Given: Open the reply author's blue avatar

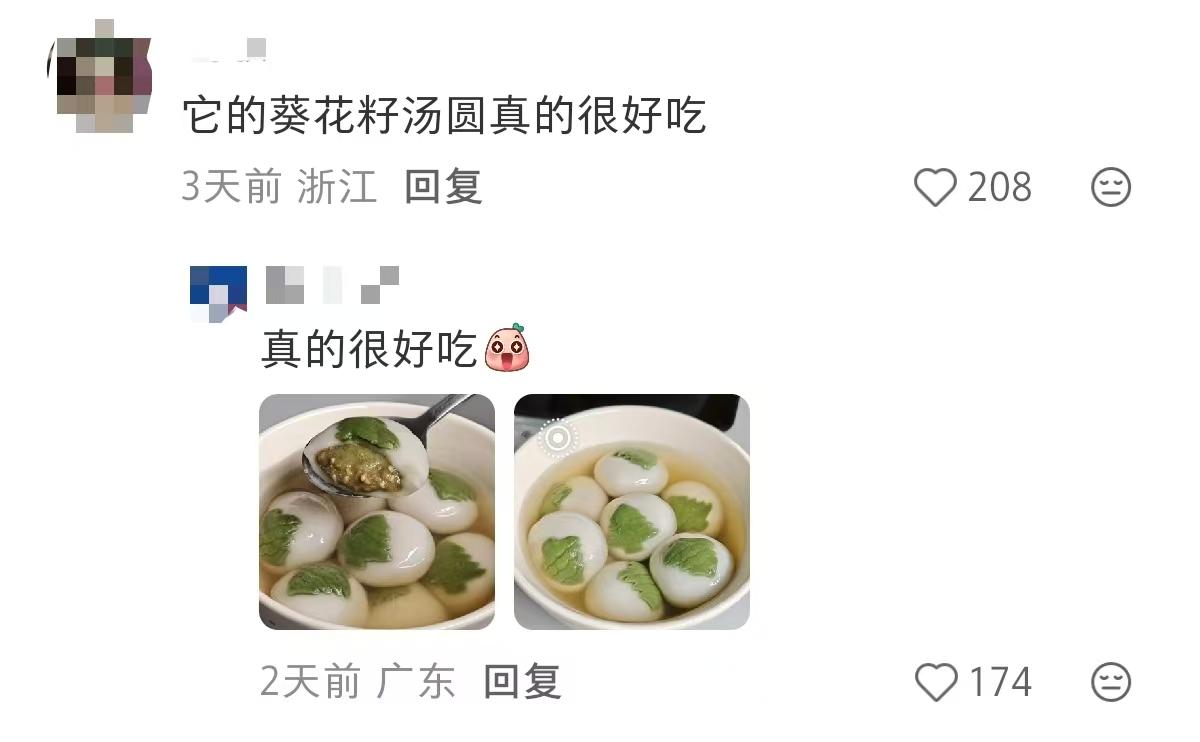Looking at the screenshot, I should [218, 295].
